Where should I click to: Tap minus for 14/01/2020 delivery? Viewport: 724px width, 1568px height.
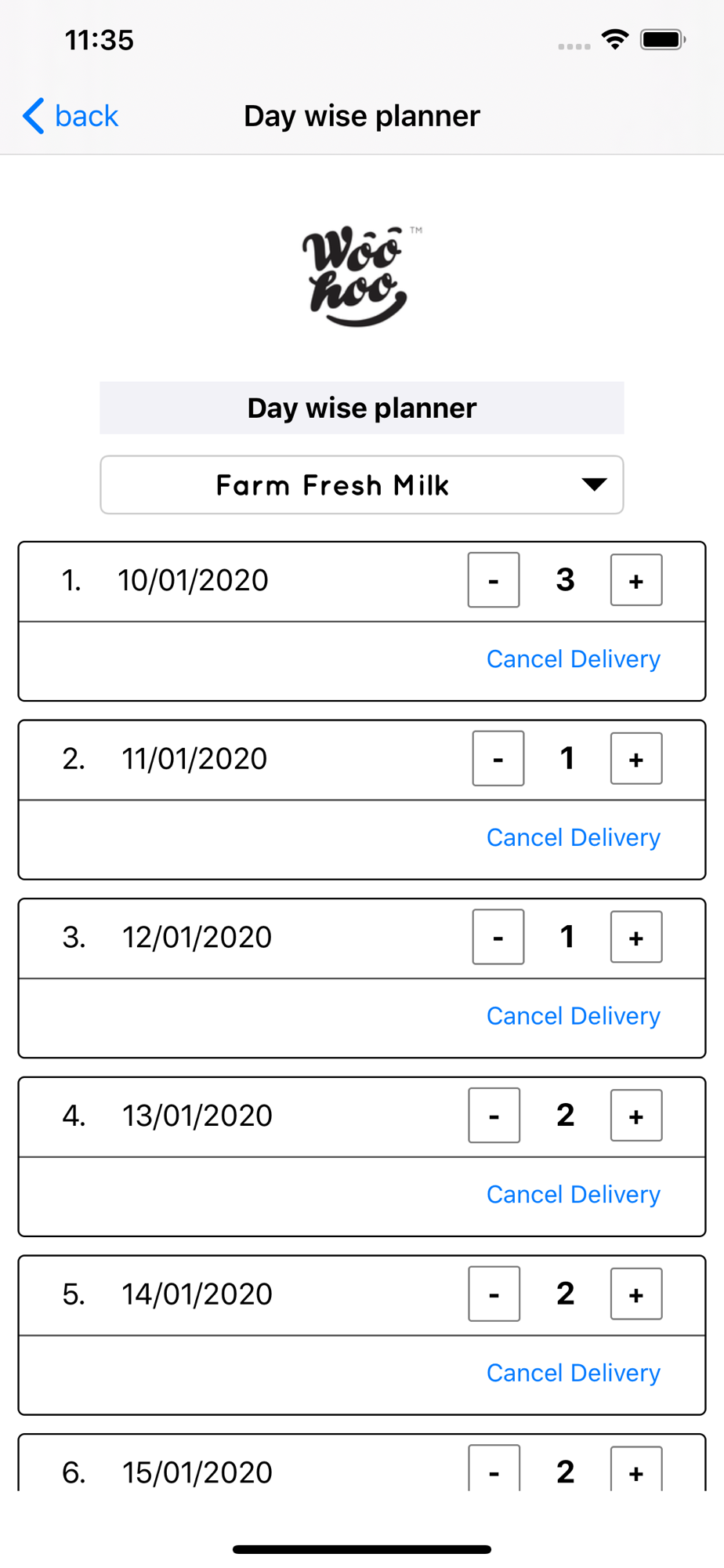coord(494,1295)
